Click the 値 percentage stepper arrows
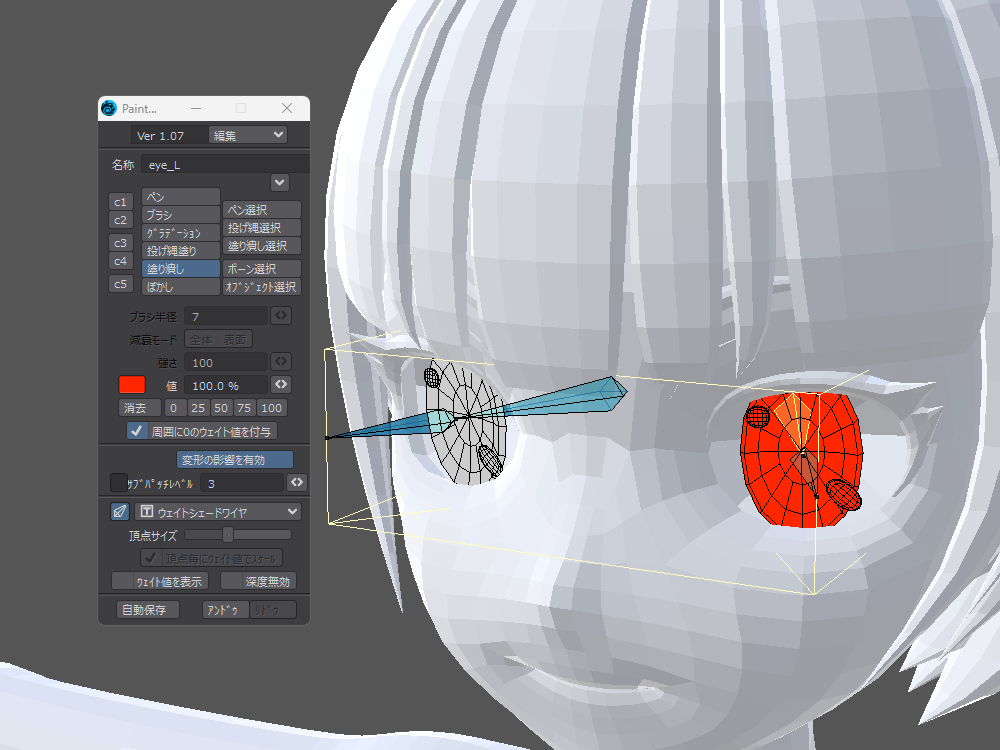This screenshot has width=1000, height=750. tap(281, 384)
